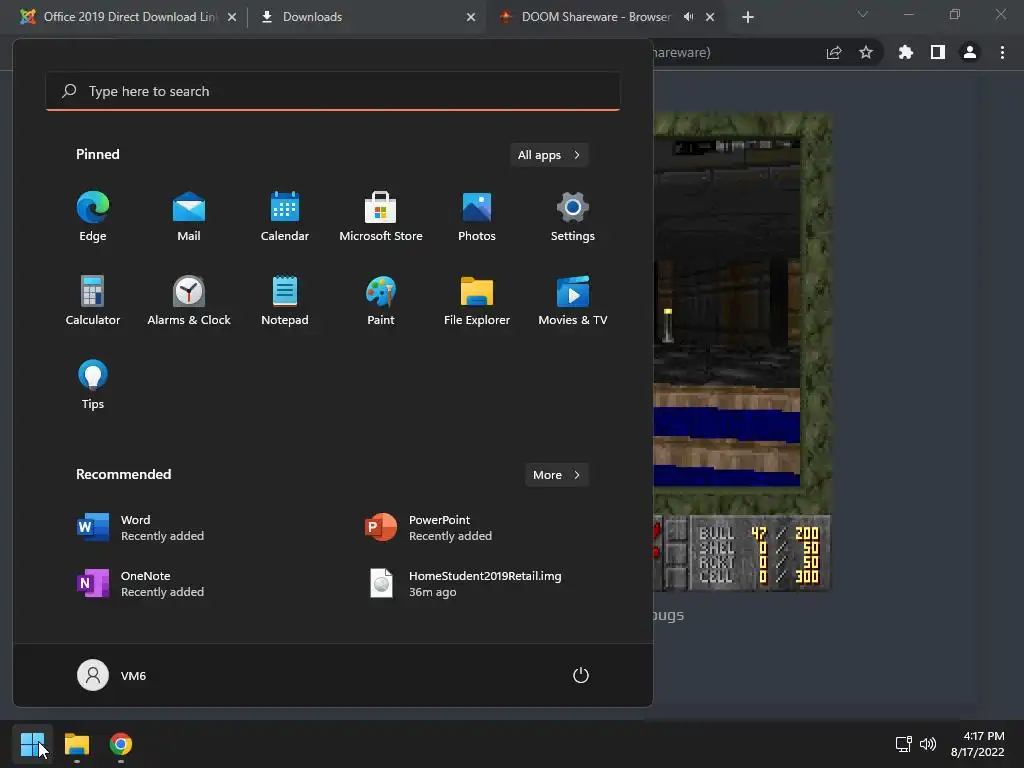Click the Start button on taskbar
Image resolution: width=1024 pixels, height=768 pixels.
(32, 744)
